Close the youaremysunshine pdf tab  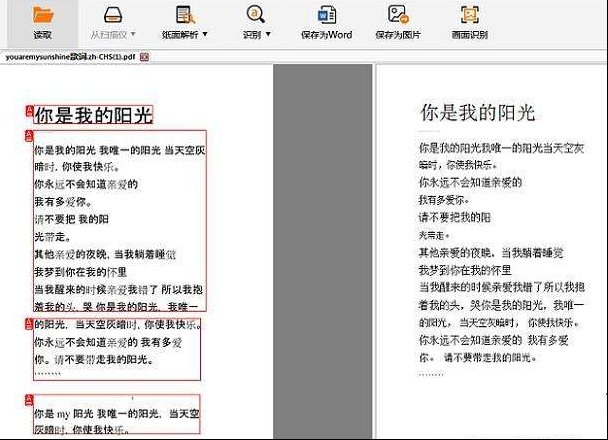point(144,57)
